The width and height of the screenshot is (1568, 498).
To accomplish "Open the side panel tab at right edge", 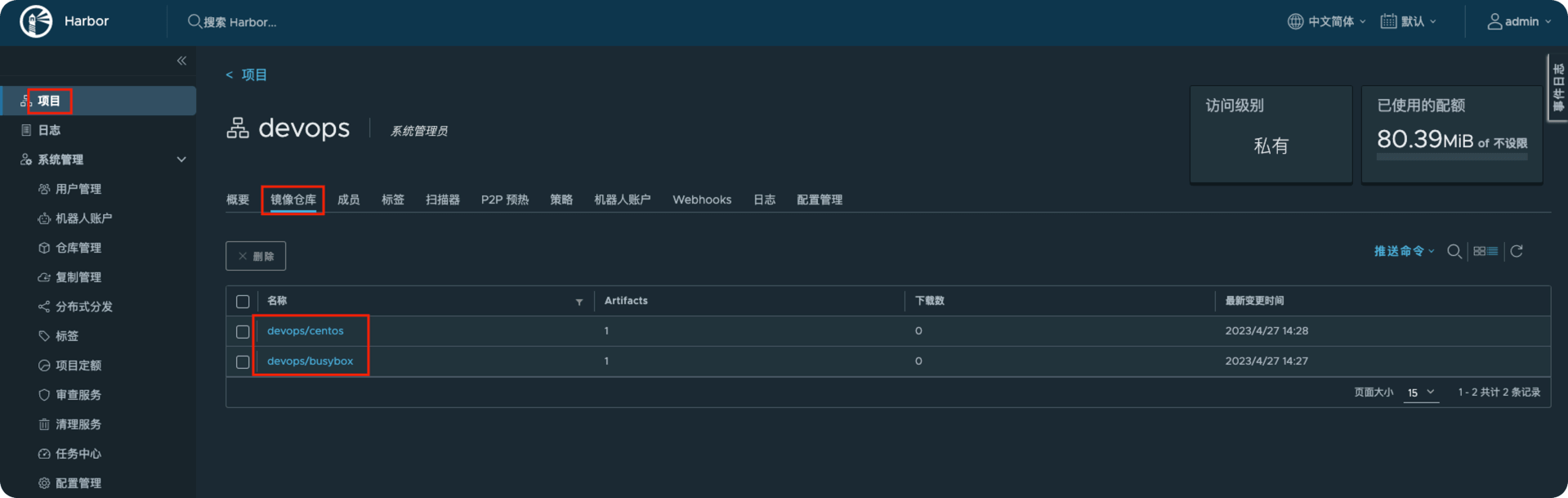I will point(1558,88).
